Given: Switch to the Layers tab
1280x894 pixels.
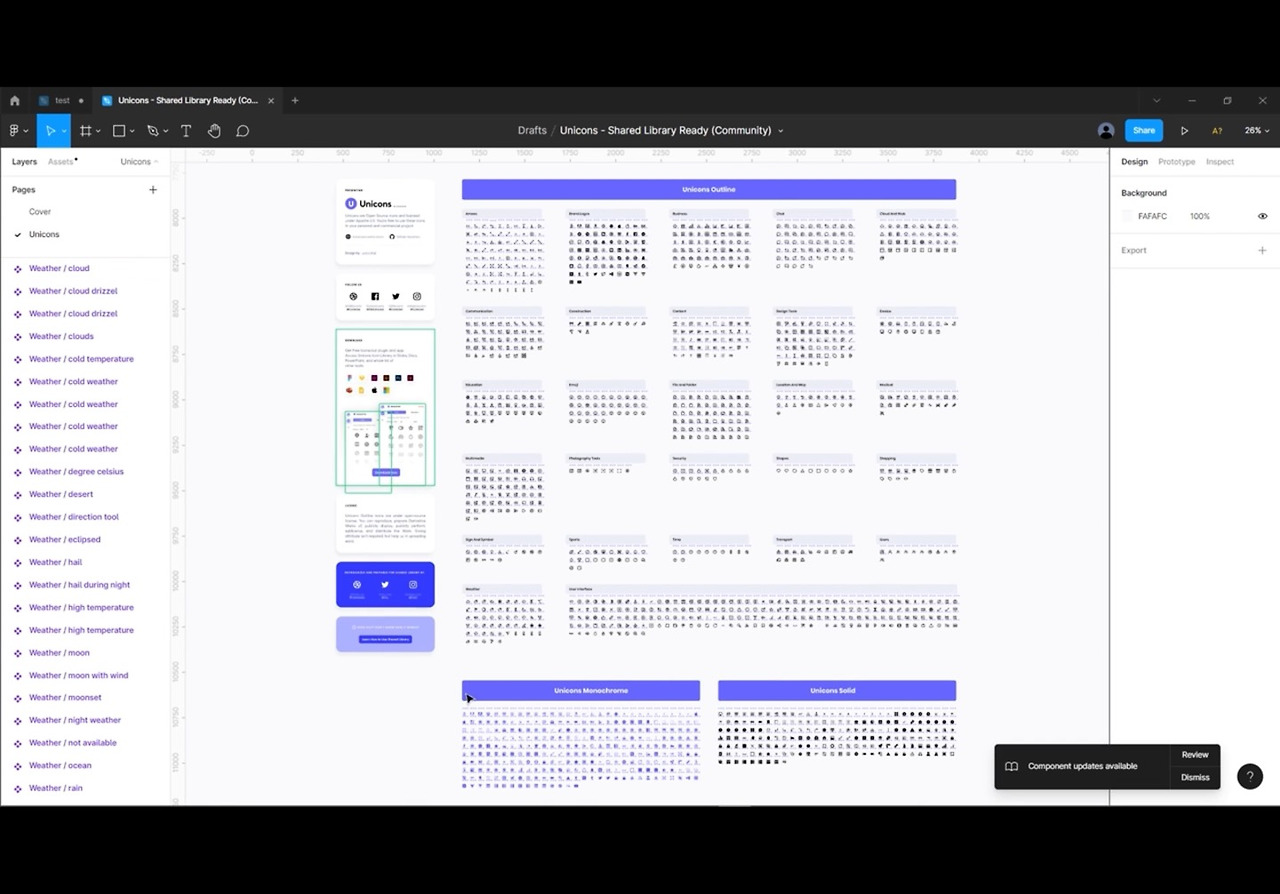Looking at the screenshot, I should (x=24, y=162).
